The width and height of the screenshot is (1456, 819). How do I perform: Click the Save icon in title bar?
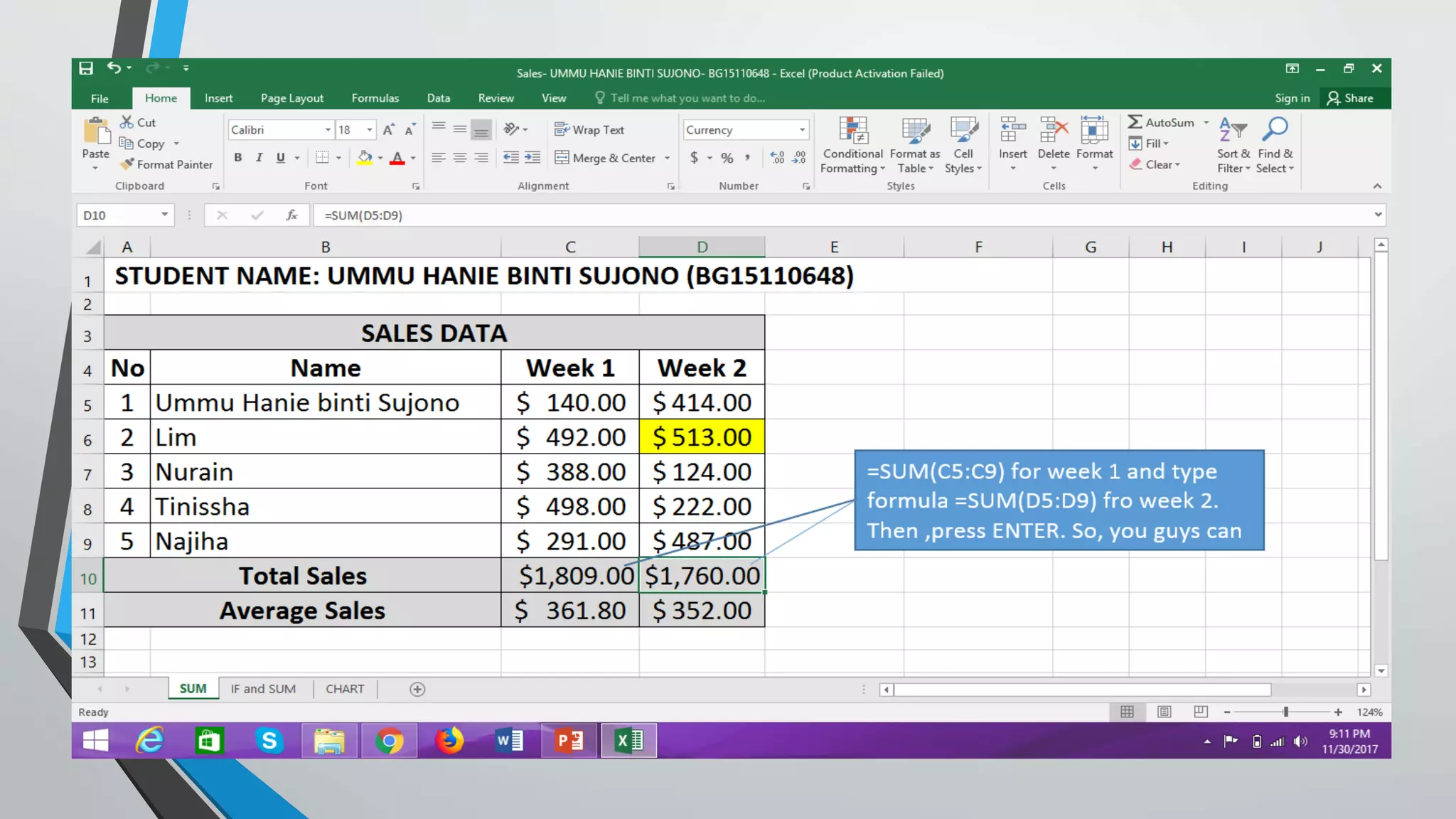[86, 68]
